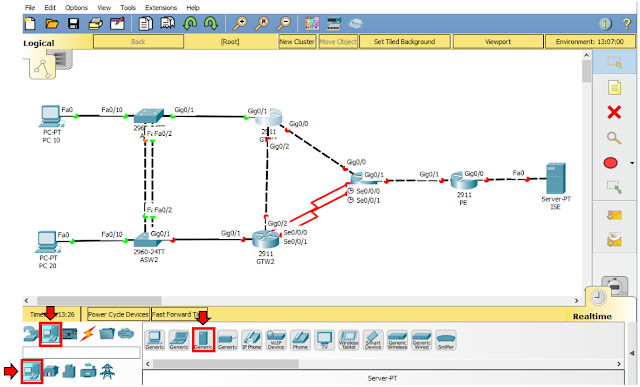640x387 pixels.
Task: Choose the Industrial subcategory icon
Action: point(88,371)
